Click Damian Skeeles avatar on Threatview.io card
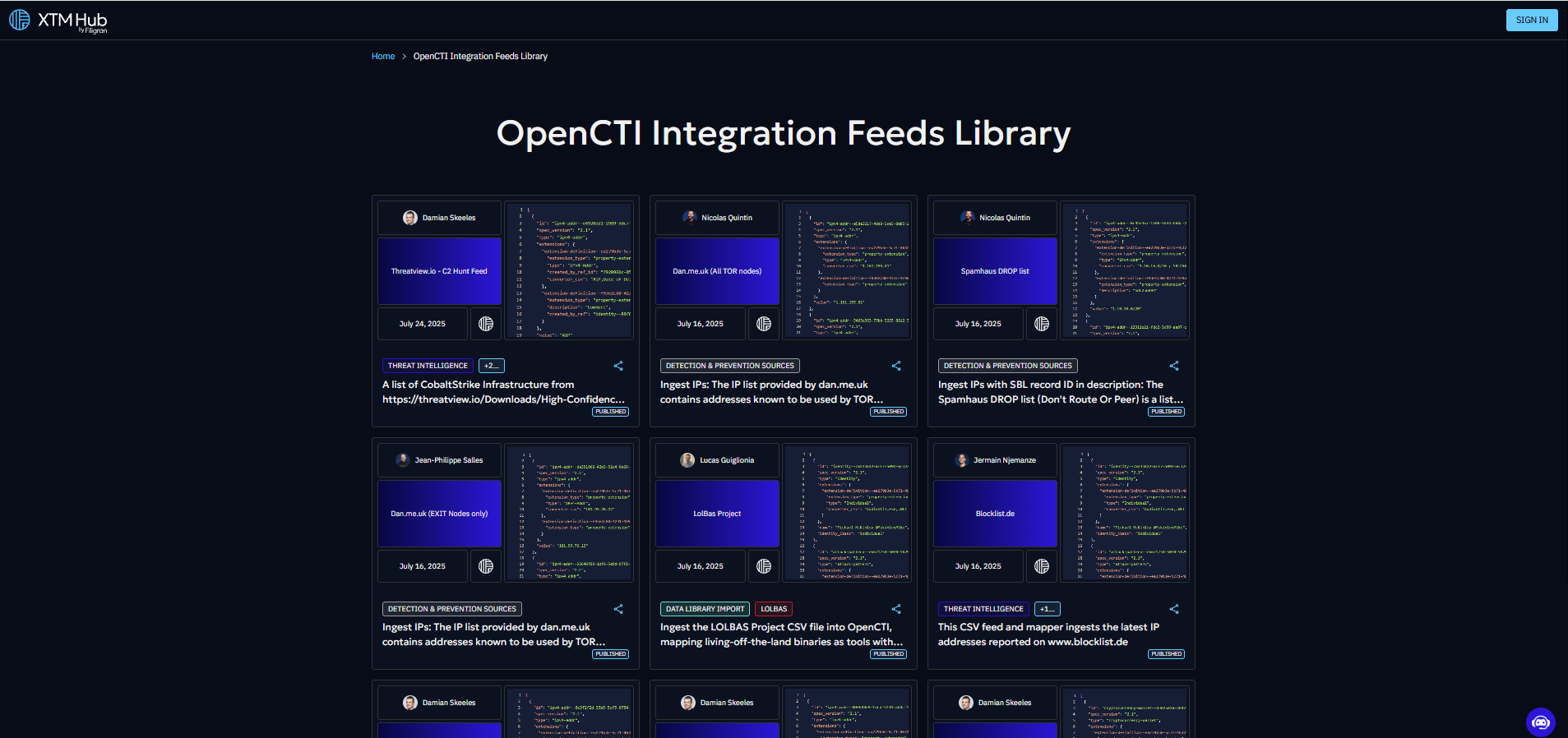 click(x=409, y=218)
